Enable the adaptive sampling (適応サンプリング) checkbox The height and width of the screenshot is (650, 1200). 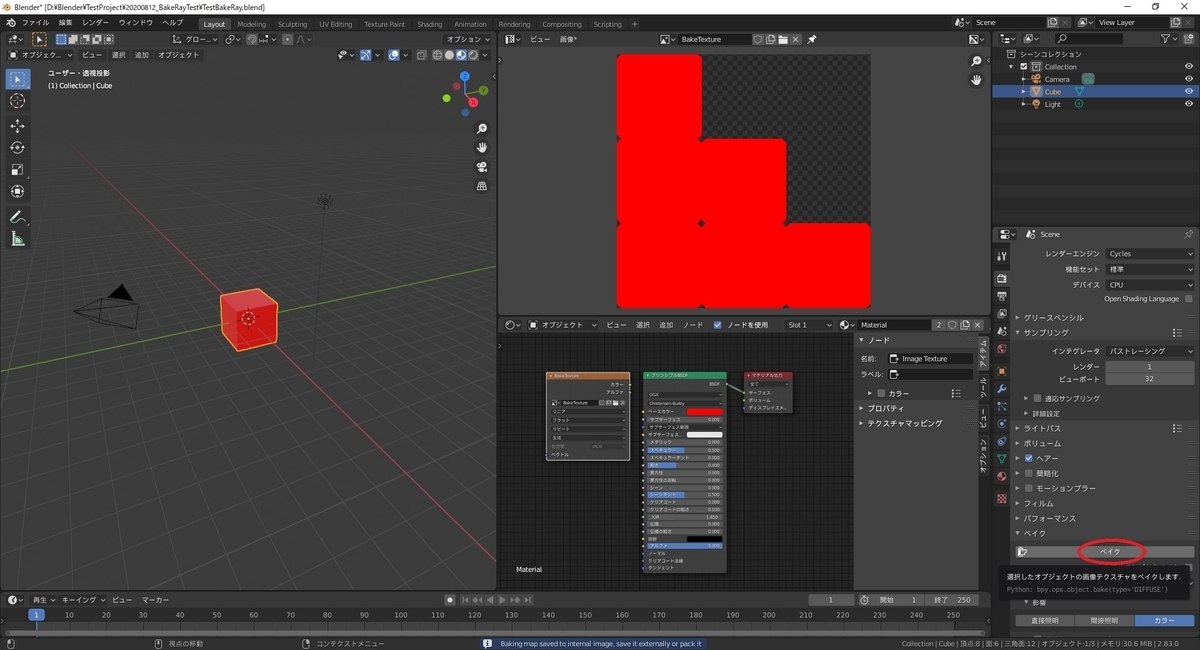pyautogui.click(x=1038, y=398)
